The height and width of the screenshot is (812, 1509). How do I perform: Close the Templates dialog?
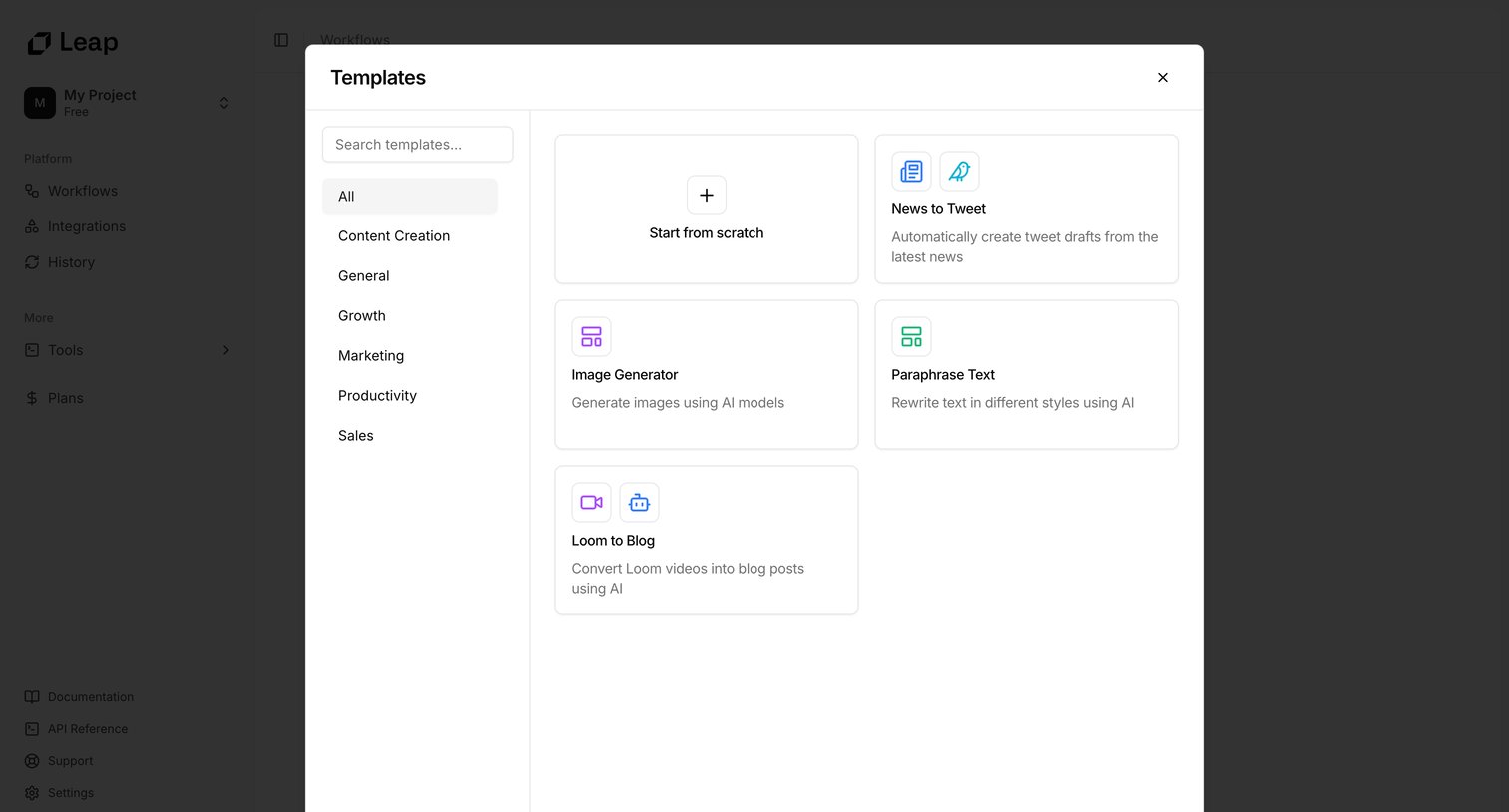click(1163, 77)
